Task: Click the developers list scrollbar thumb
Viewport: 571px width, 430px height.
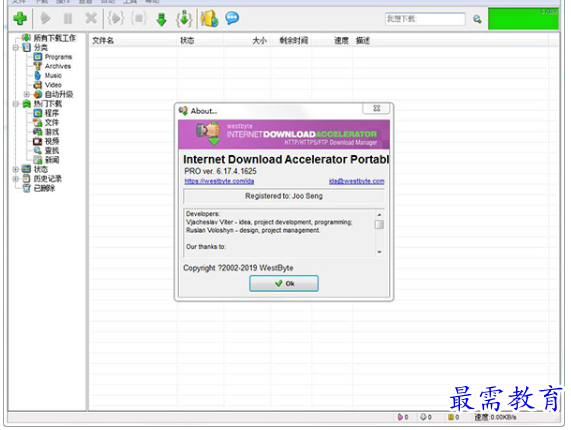Action: (x=379, y=224)
